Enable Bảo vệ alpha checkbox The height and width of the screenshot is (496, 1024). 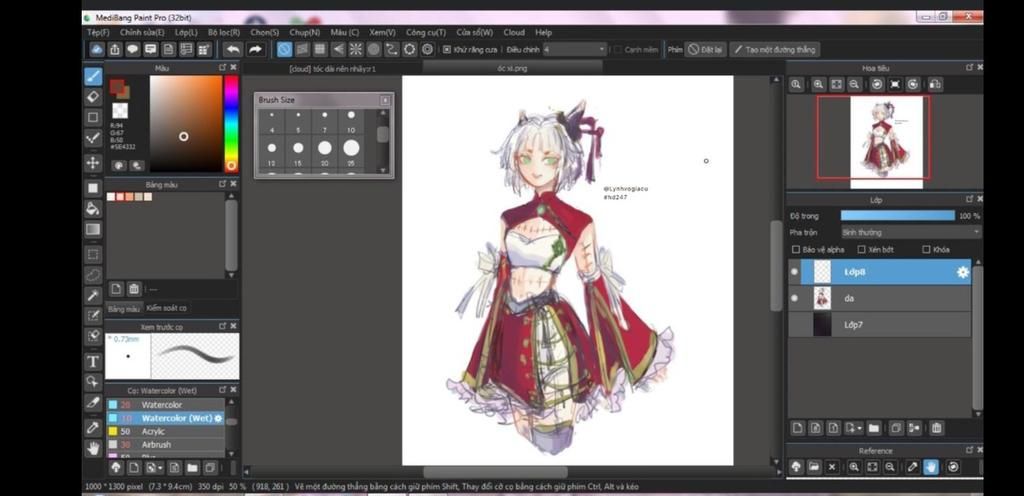pos(795,249)
